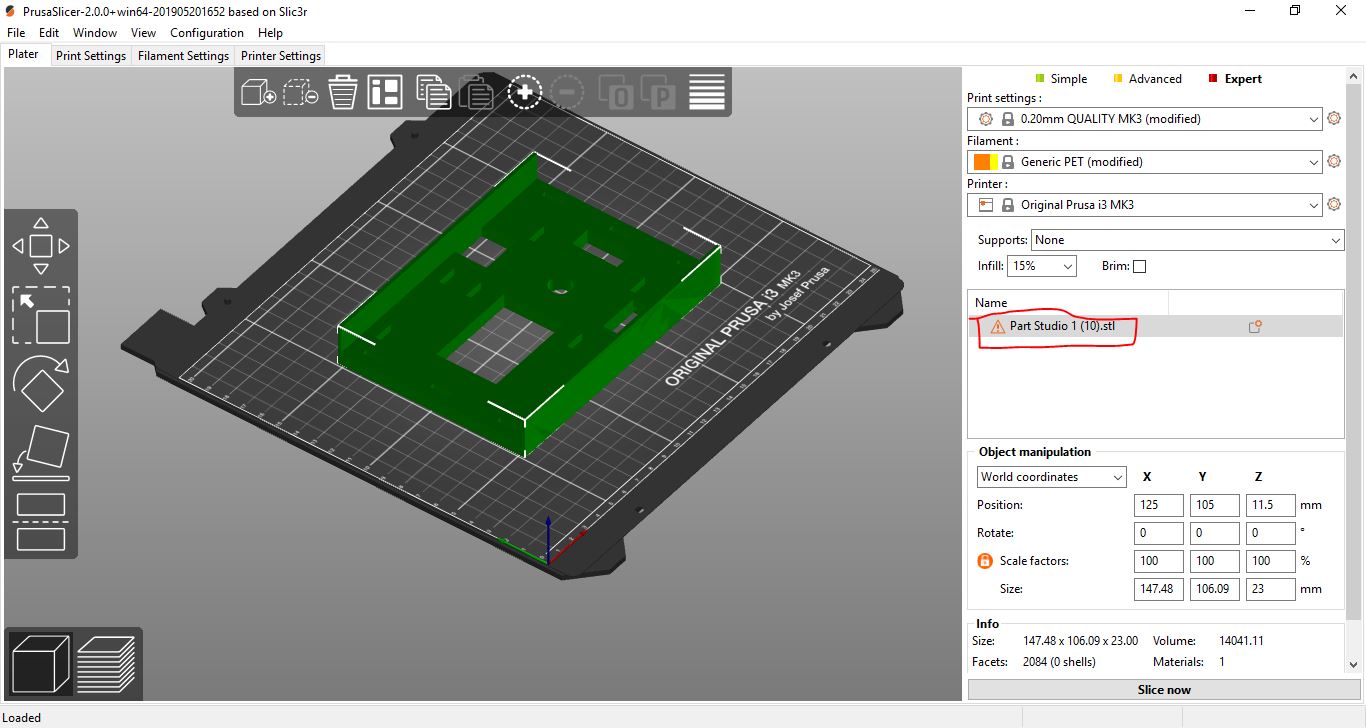Switch to Simple mode

pyautogui.click(x=1061, y=79)
